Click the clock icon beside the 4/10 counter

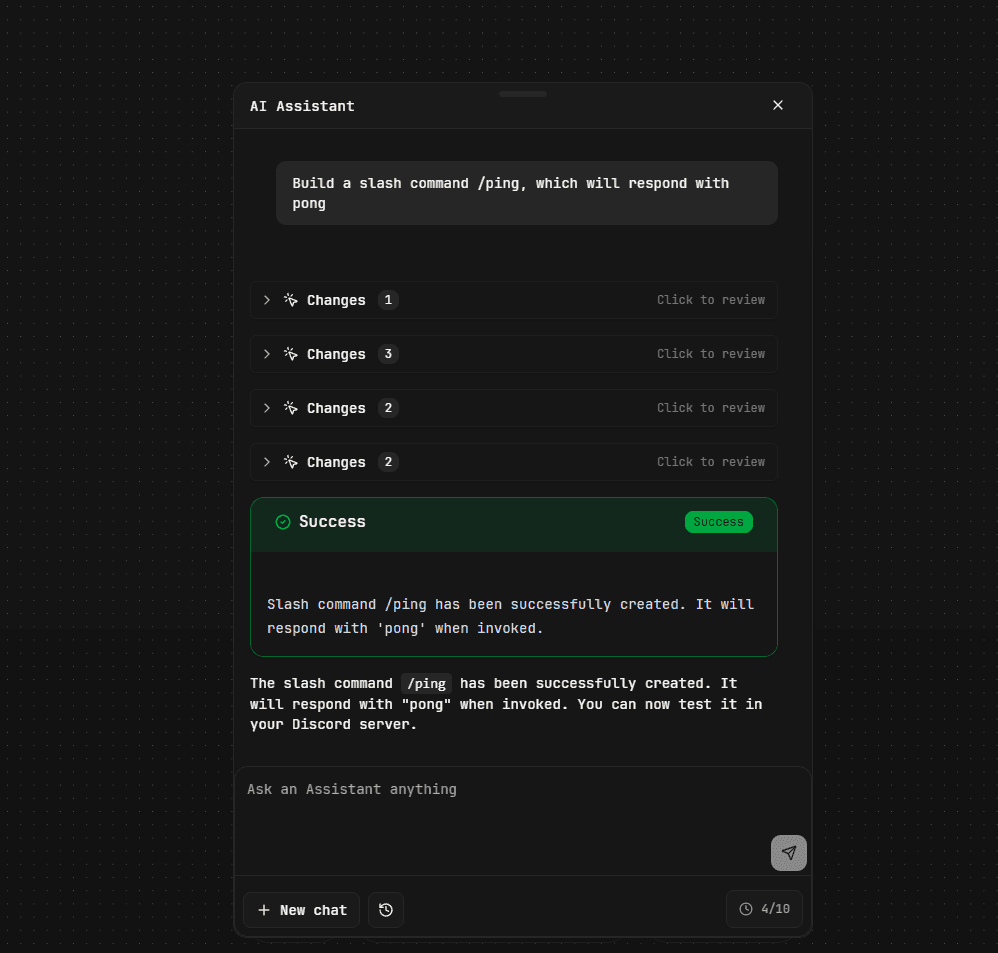pos(746,908)
